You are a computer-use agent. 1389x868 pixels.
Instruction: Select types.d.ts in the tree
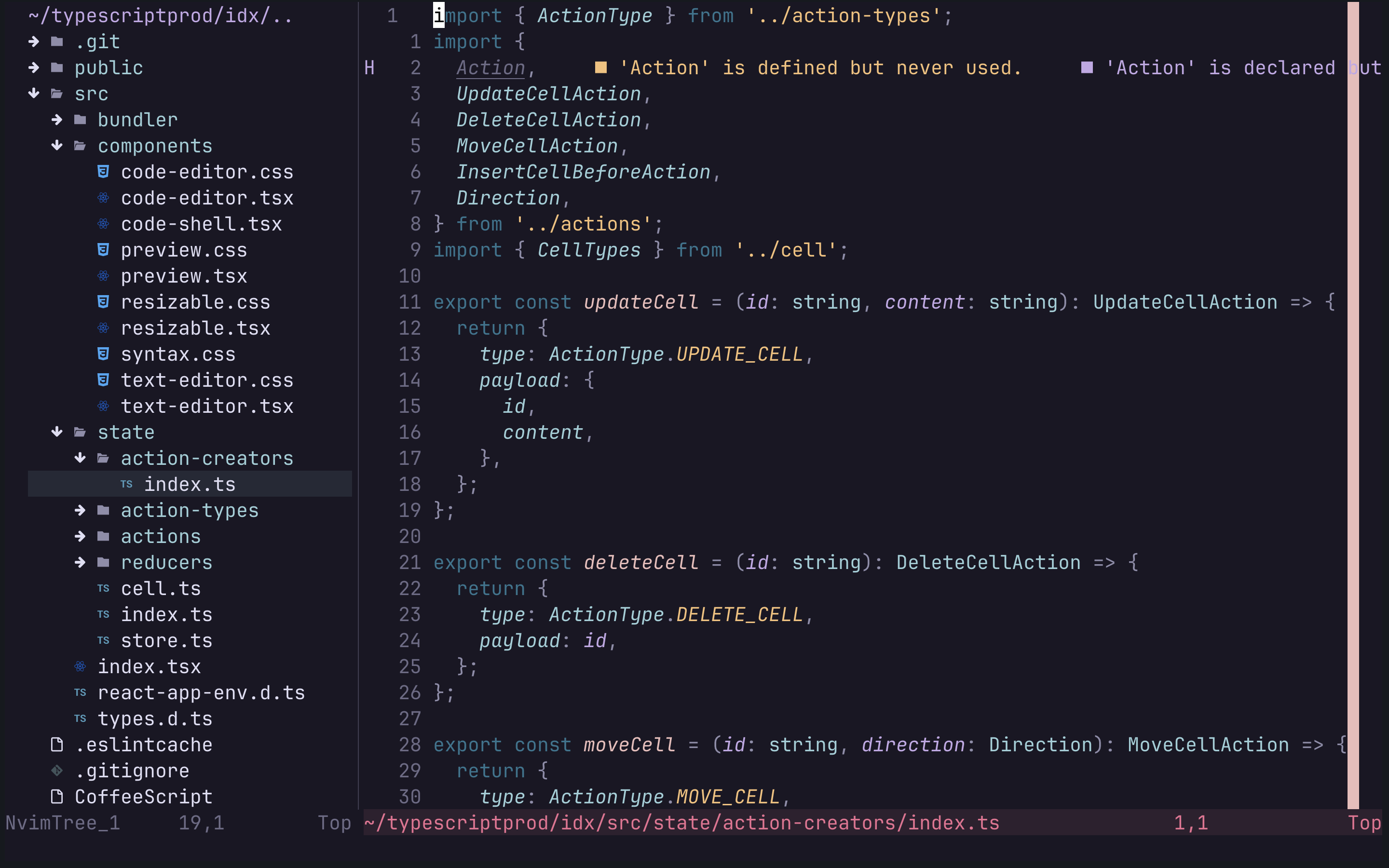tap(155, 719)
